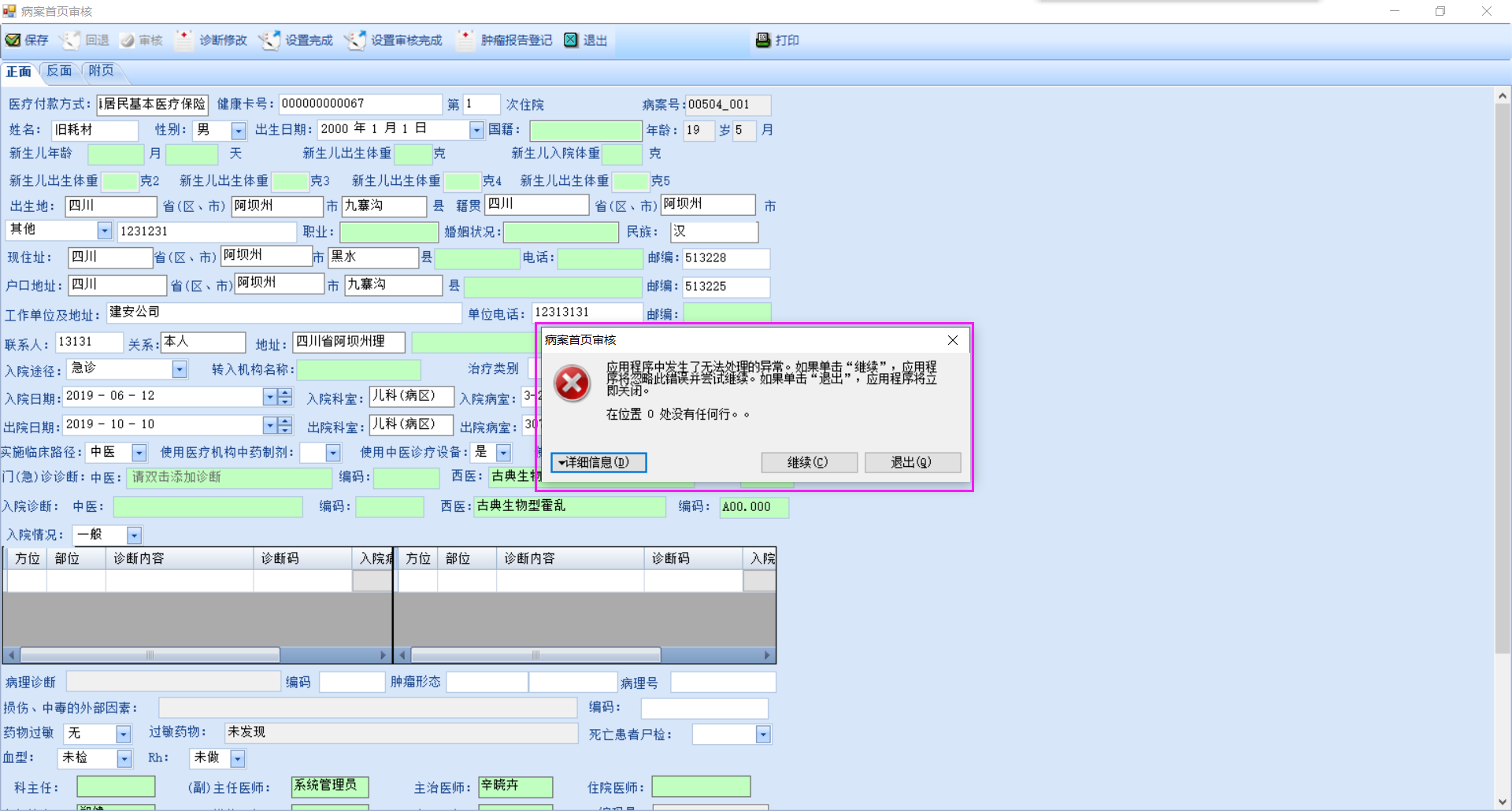Image resolution: width=1512 pixels, height=811 pixels.
Task: Click the 设置完成 toolbar icon
Action: tap(269, 40)
